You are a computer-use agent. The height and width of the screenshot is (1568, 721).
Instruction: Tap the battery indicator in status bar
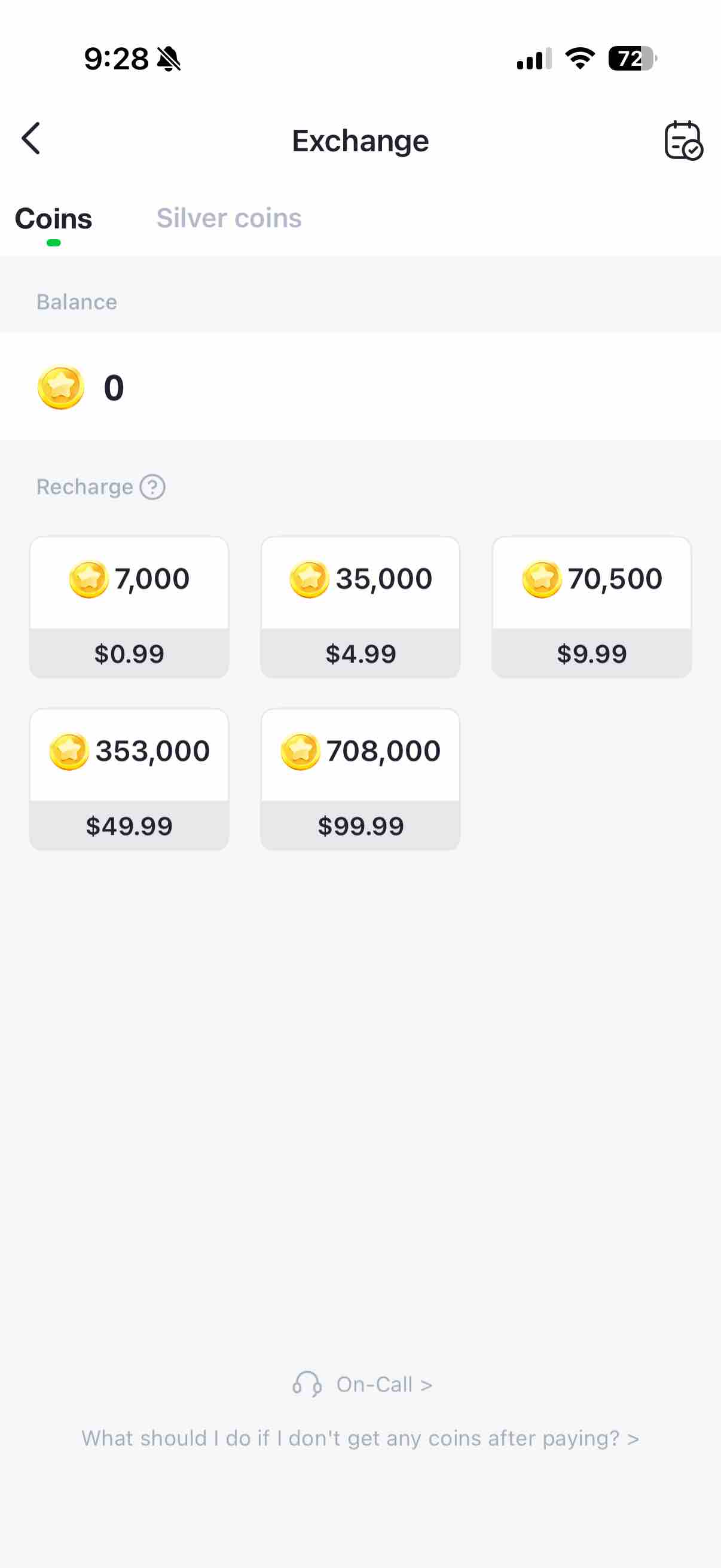point(632,59)
